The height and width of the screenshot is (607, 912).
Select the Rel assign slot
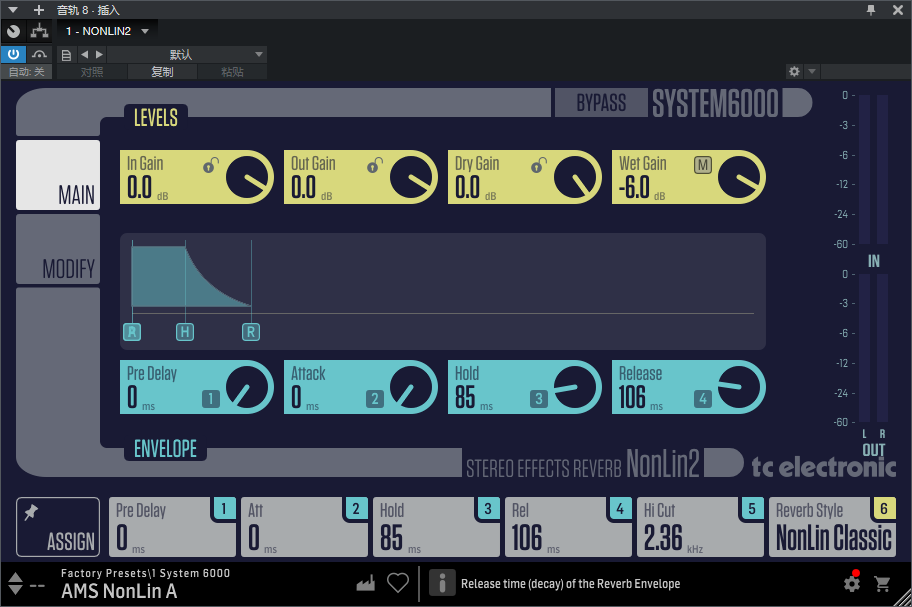coord(568,527)
